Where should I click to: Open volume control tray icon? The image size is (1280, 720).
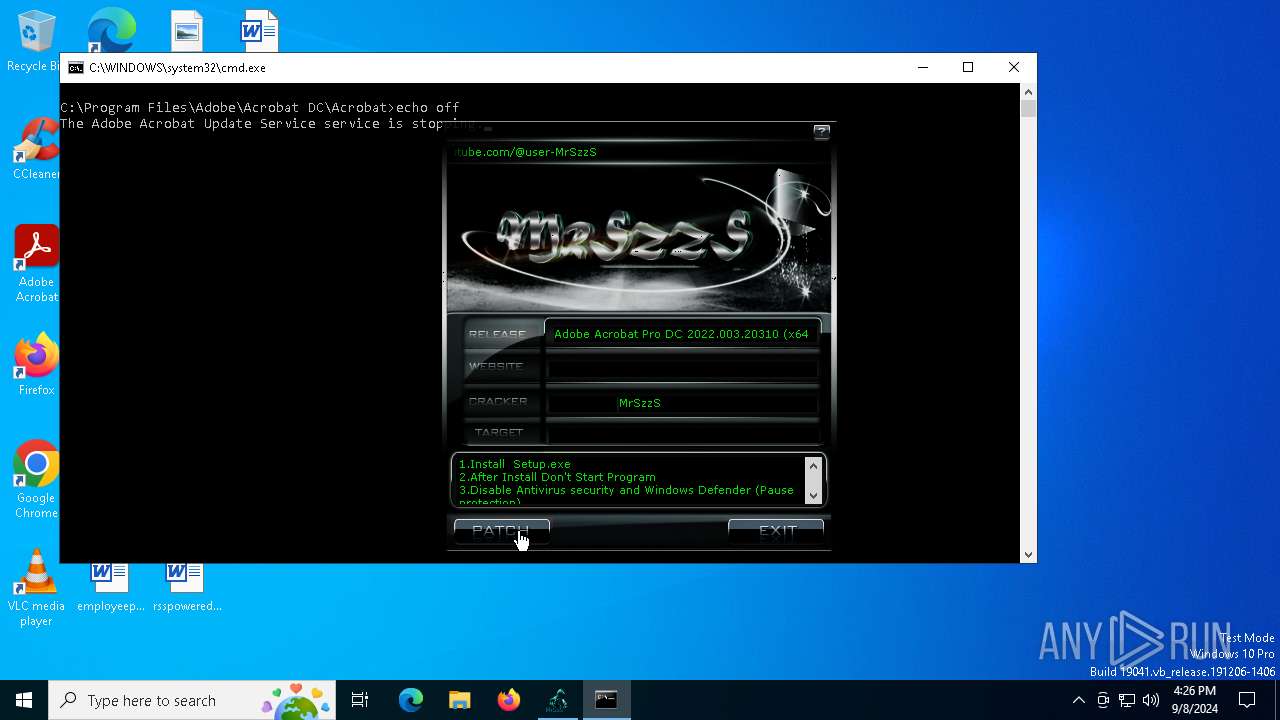tap(1151, 700)
